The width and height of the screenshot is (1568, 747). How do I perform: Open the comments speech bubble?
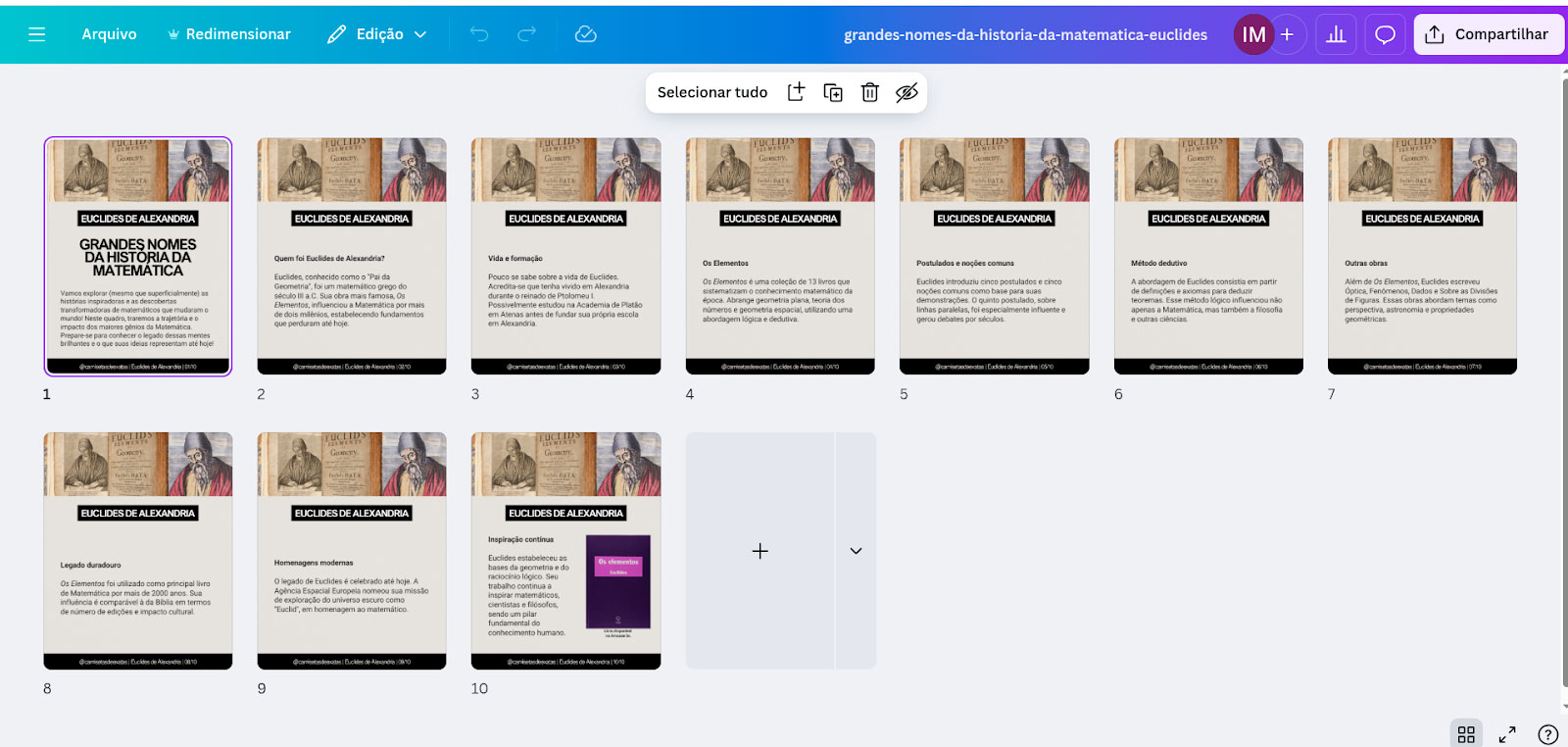click(x=1385, y=34)
